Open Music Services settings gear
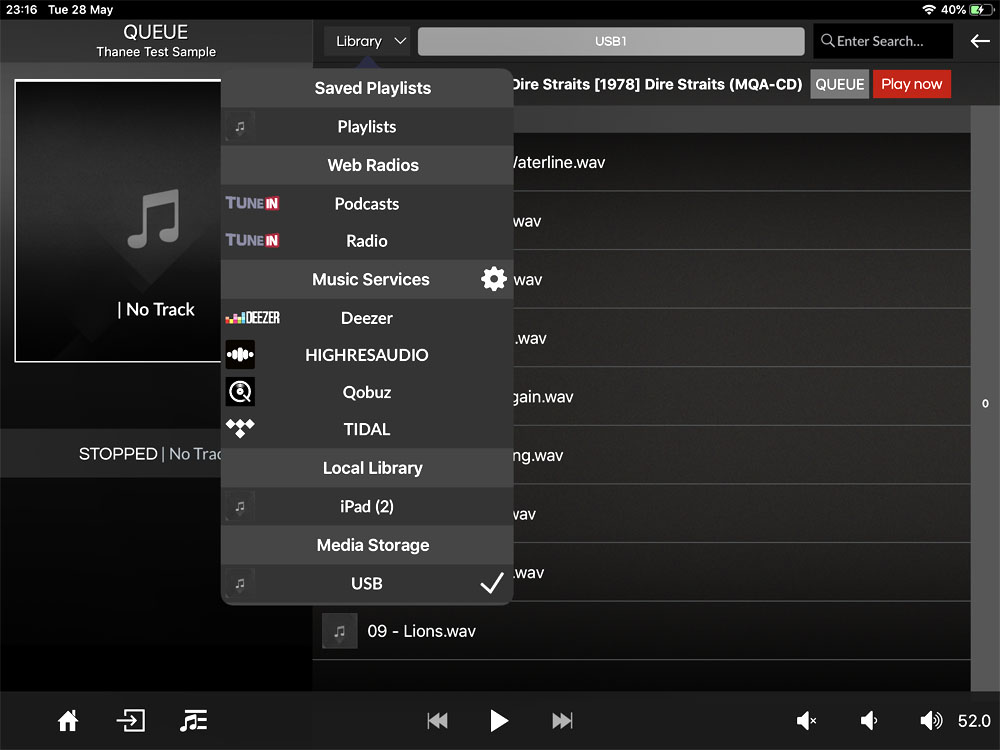 click(494, 279)
